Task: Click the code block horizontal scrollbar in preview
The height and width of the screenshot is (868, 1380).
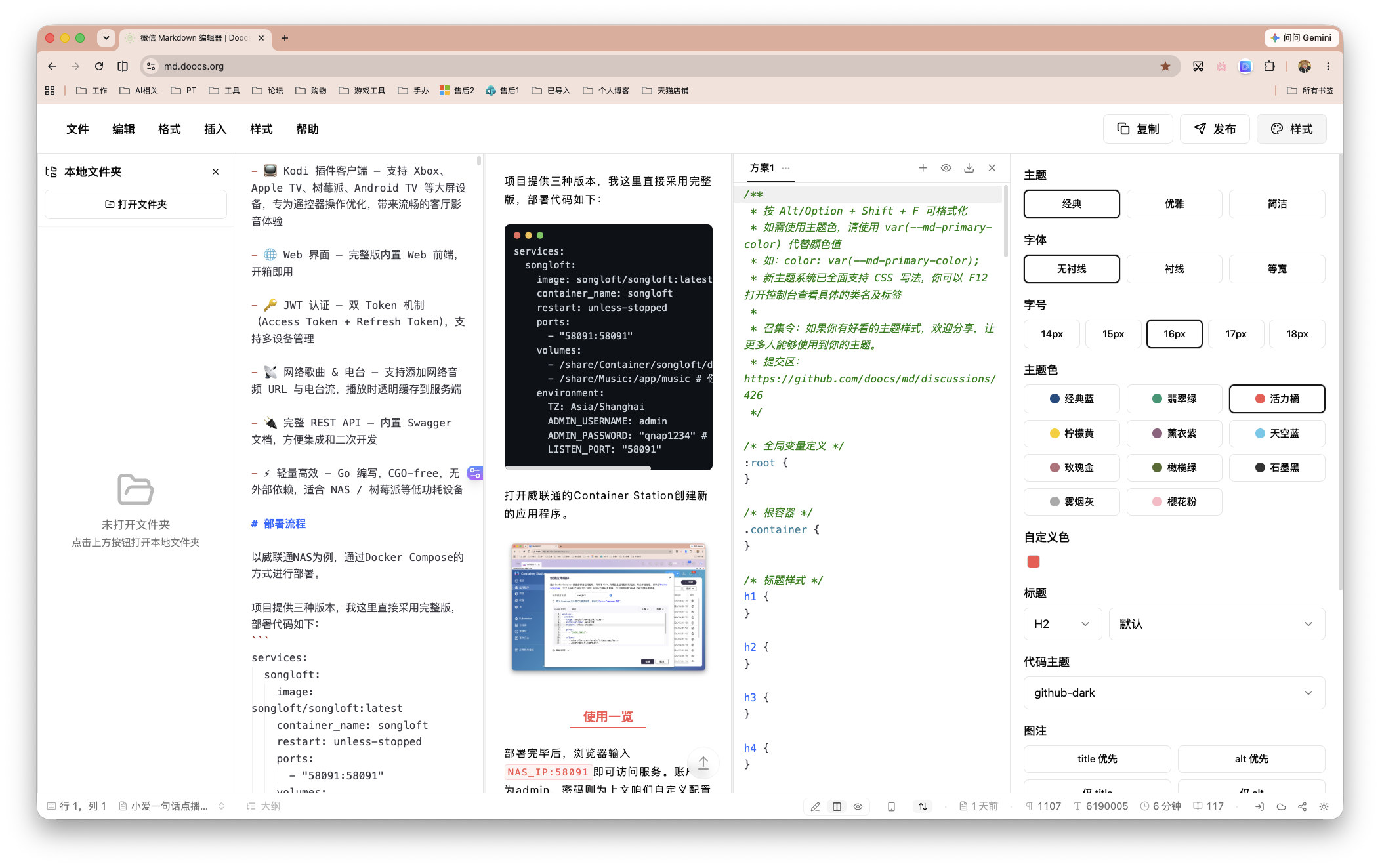Action: [577, 468]
